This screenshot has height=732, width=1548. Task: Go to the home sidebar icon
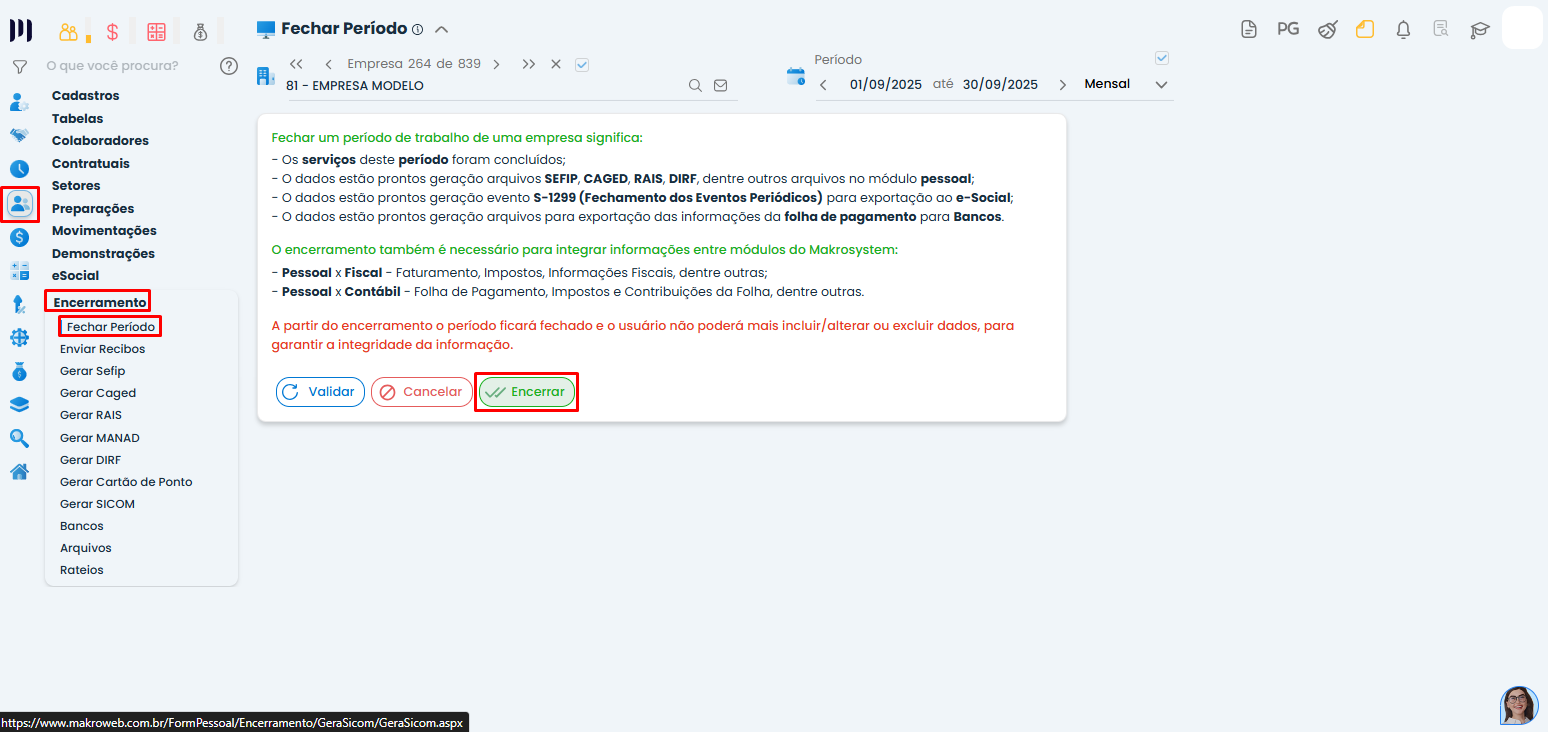click(x=19, y=472)
